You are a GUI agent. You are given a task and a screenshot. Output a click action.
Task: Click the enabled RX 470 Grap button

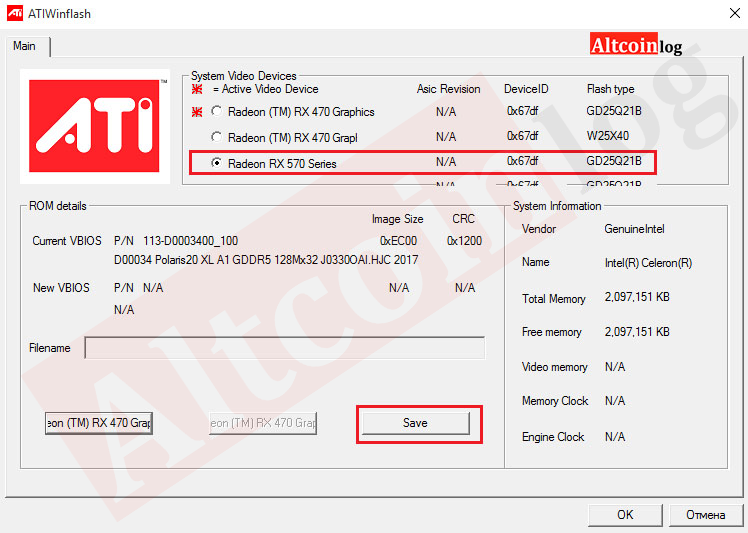pyautogui.click(x=99, y=423)
